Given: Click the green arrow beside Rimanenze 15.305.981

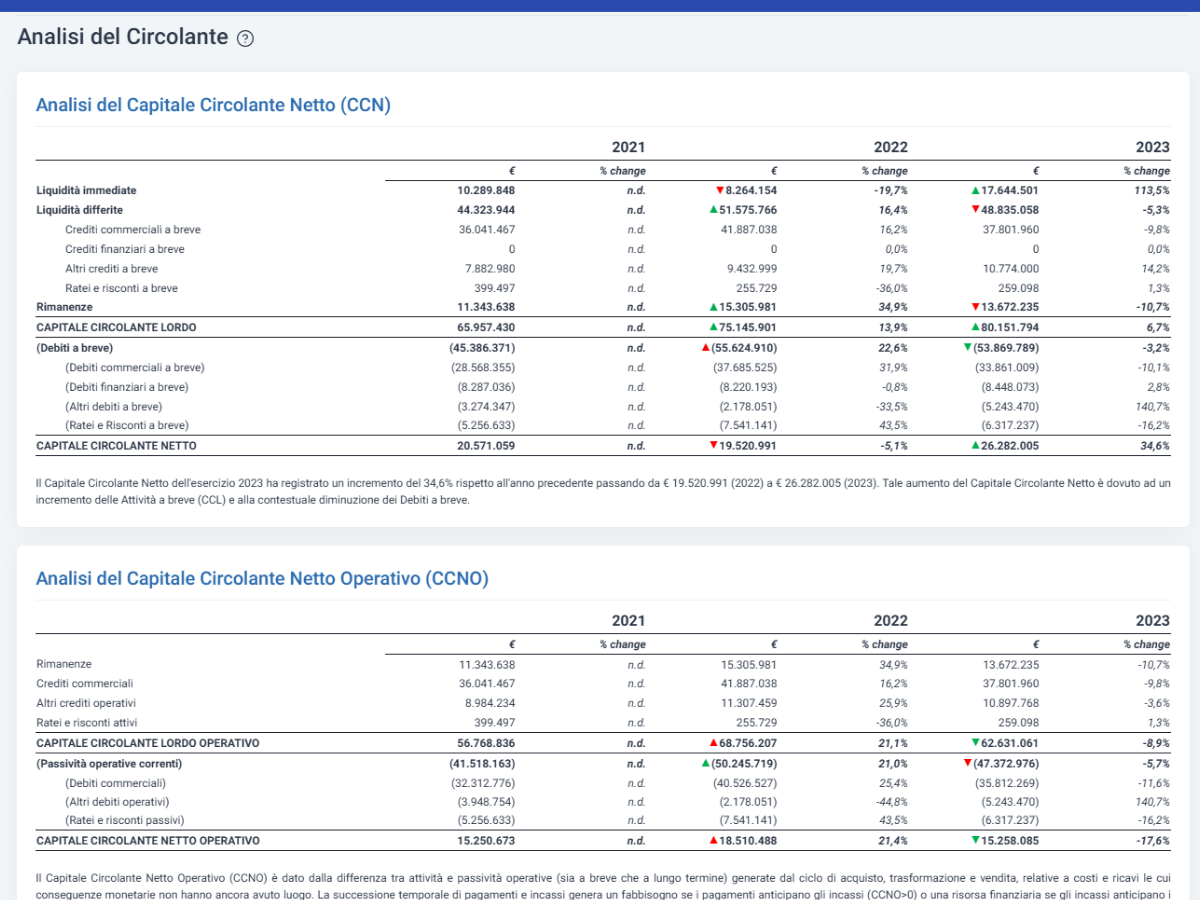Looking at the screenshot, I should coord(713,307).
